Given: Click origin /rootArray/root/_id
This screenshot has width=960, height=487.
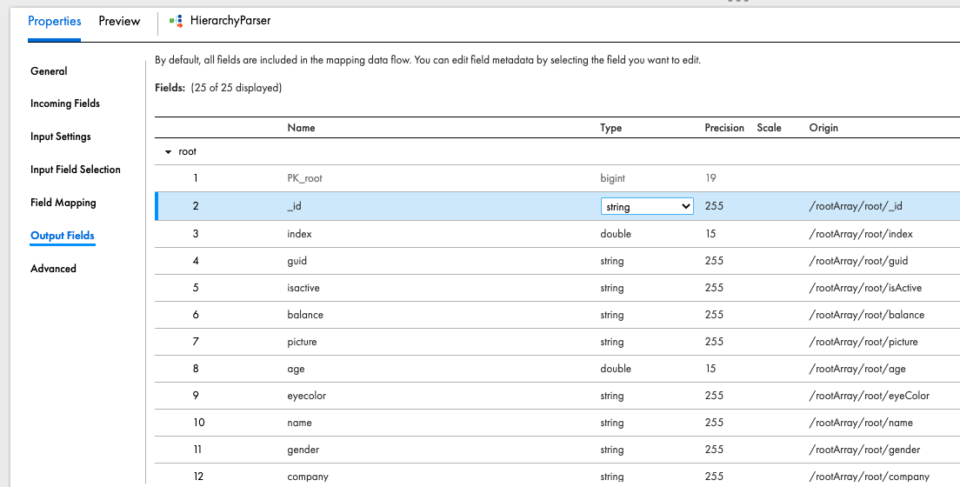Looking at the screenshot, I should pyautogui.click(x=855, y=206).
